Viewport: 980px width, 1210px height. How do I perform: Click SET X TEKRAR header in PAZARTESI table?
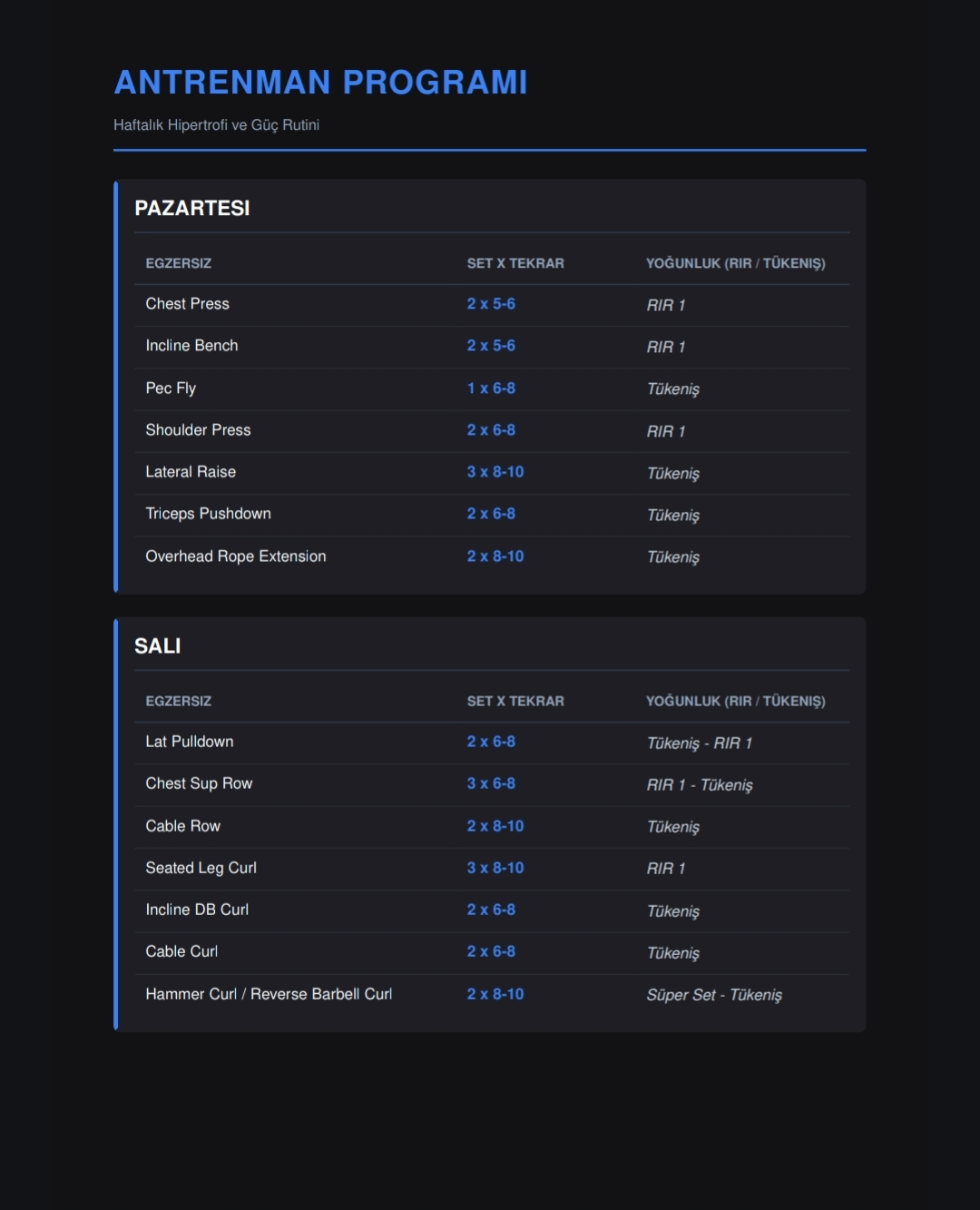tap(515, 263)
